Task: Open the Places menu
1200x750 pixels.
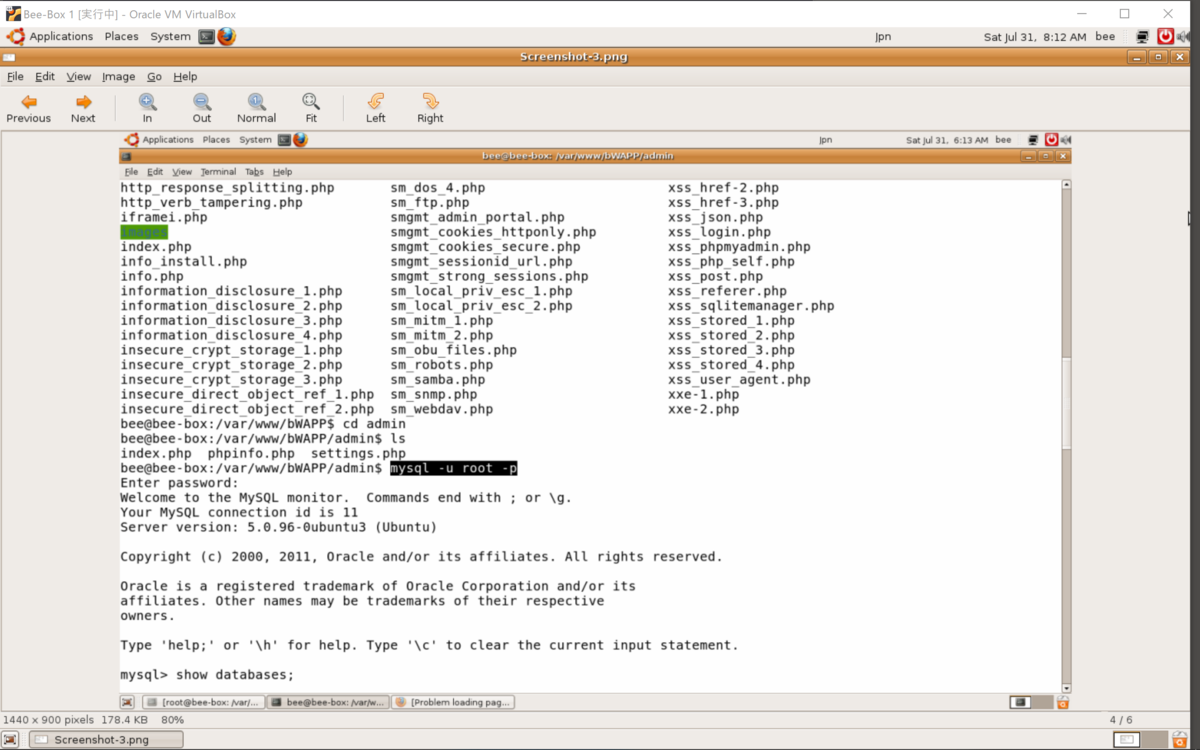Action: [x=122, y=36]
